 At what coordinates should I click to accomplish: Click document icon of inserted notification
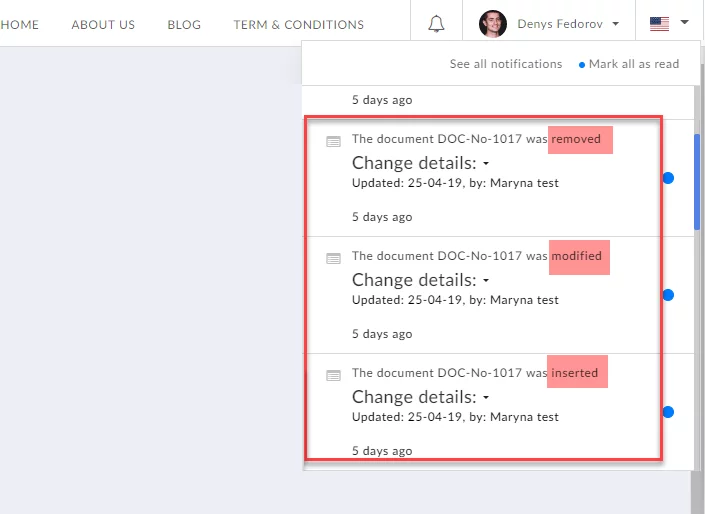click(x=334, y=375)
